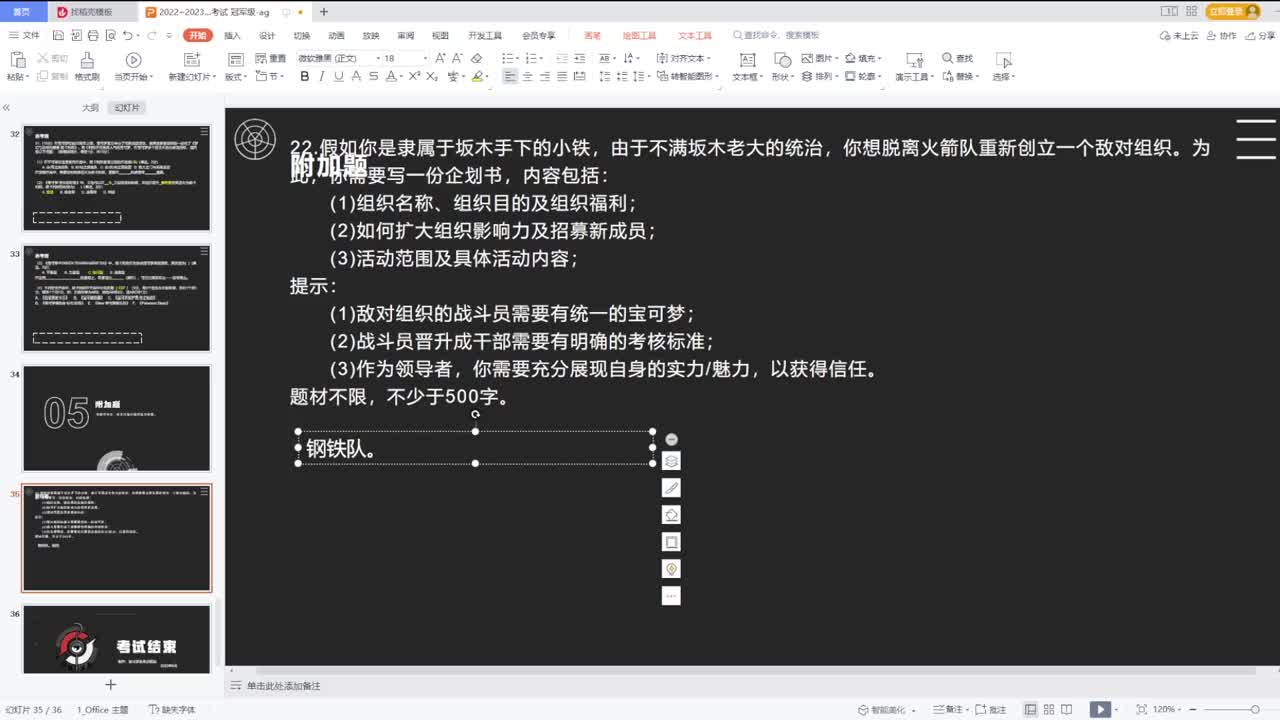Toggle bold text formatting

(x=304, y=77)
